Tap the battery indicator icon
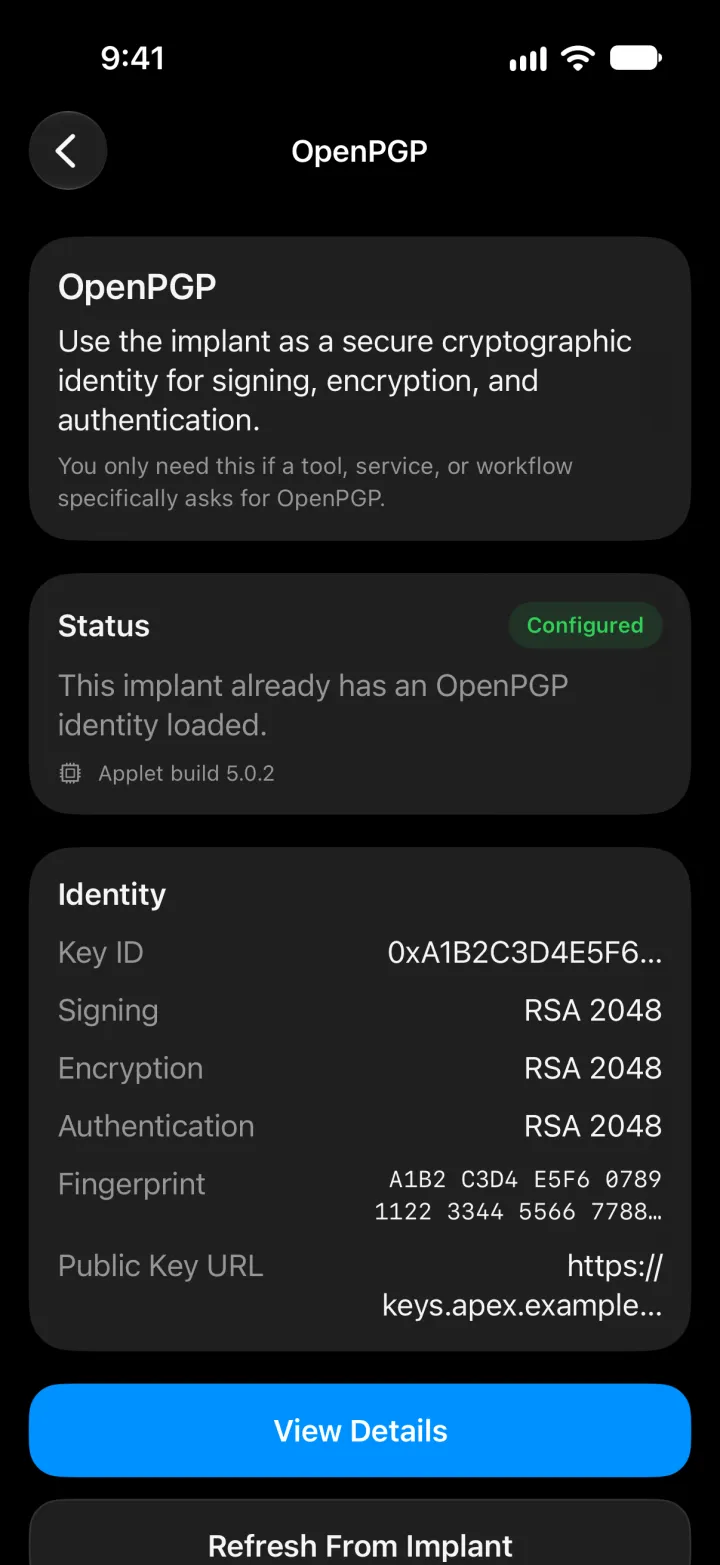Screen dimensions: 720x1565 pos(636,58)
